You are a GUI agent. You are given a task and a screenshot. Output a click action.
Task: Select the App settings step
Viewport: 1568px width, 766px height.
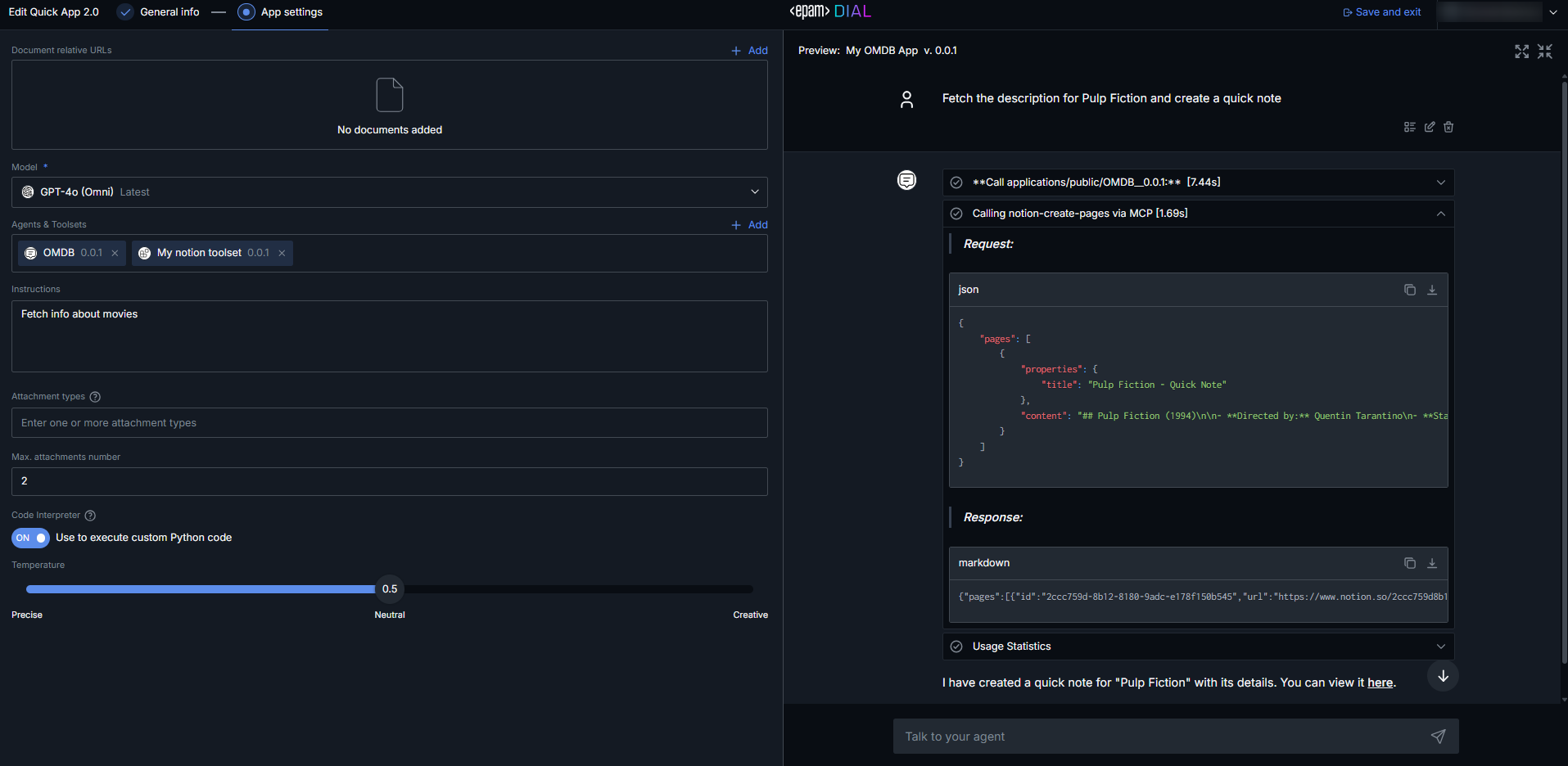(291, 12)
